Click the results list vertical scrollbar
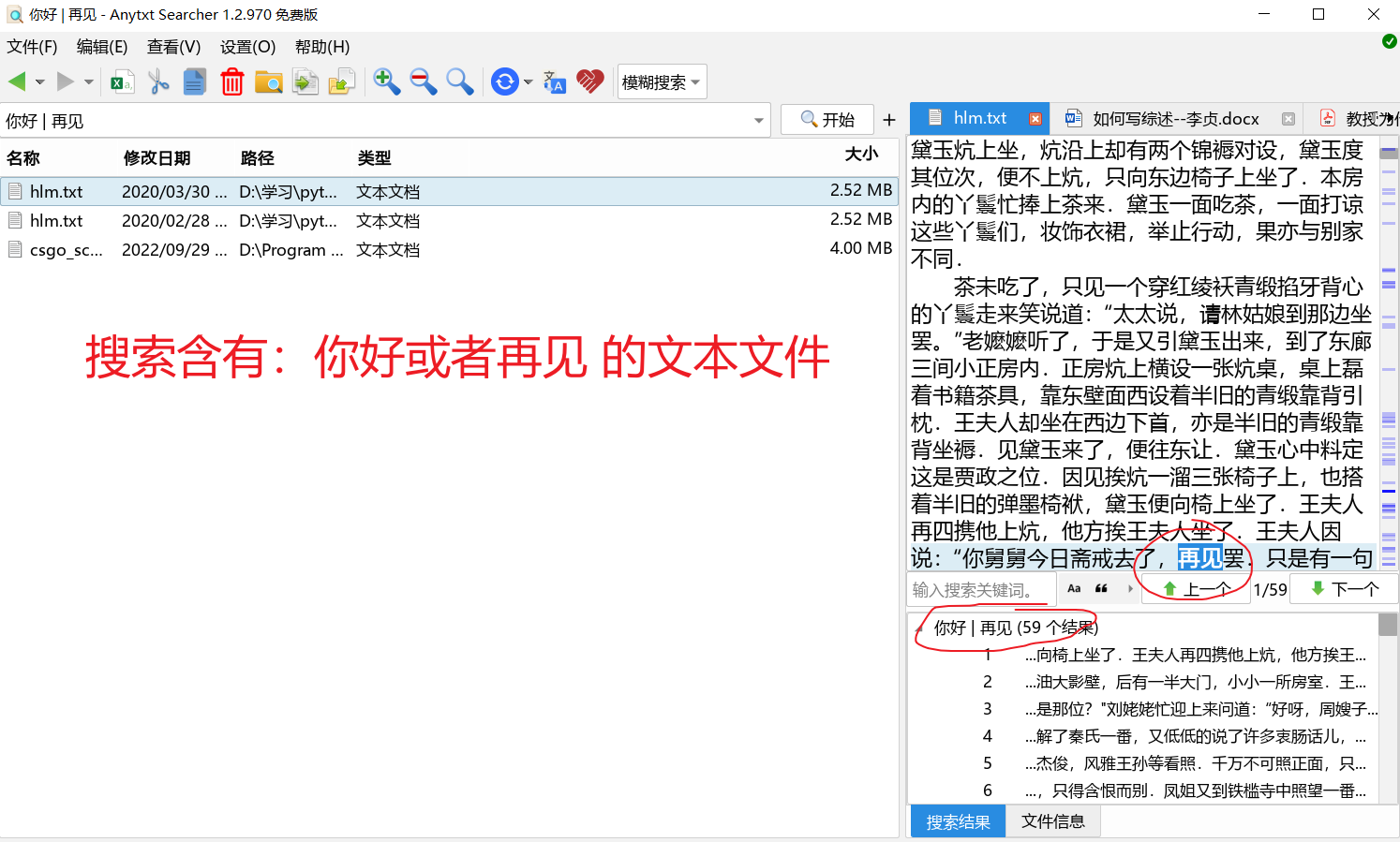The image size is (1400, 842). pos(1388,708)
